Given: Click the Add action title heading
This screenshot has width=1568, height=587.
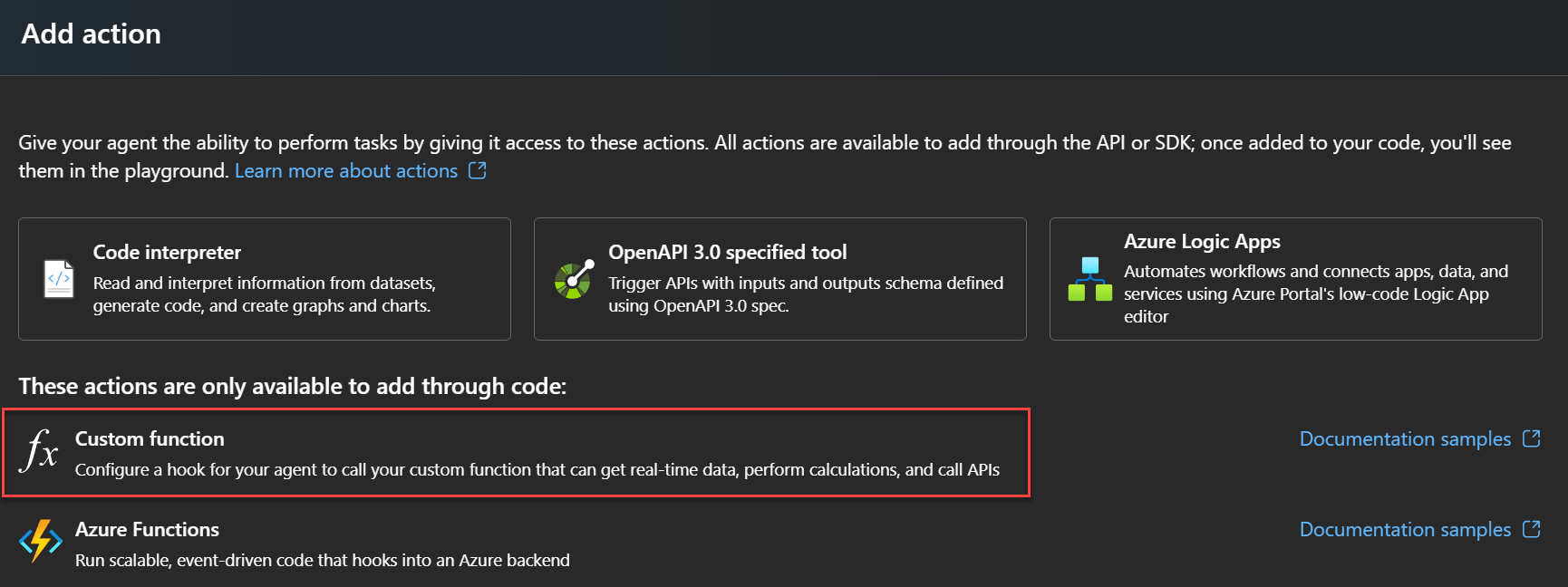Looking at the screenshot, I should pyautogui.click(x=90, y=34).
